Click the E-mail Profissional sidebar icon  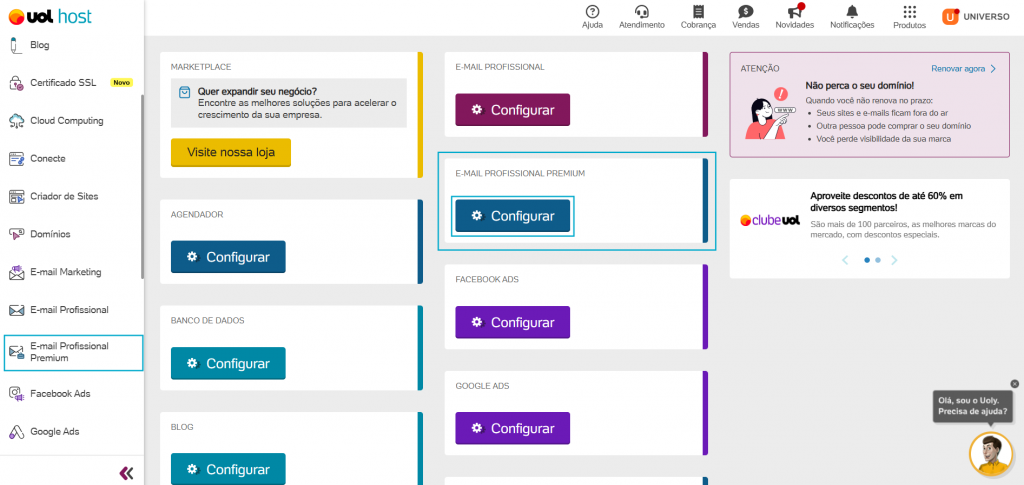click(16, 310)
